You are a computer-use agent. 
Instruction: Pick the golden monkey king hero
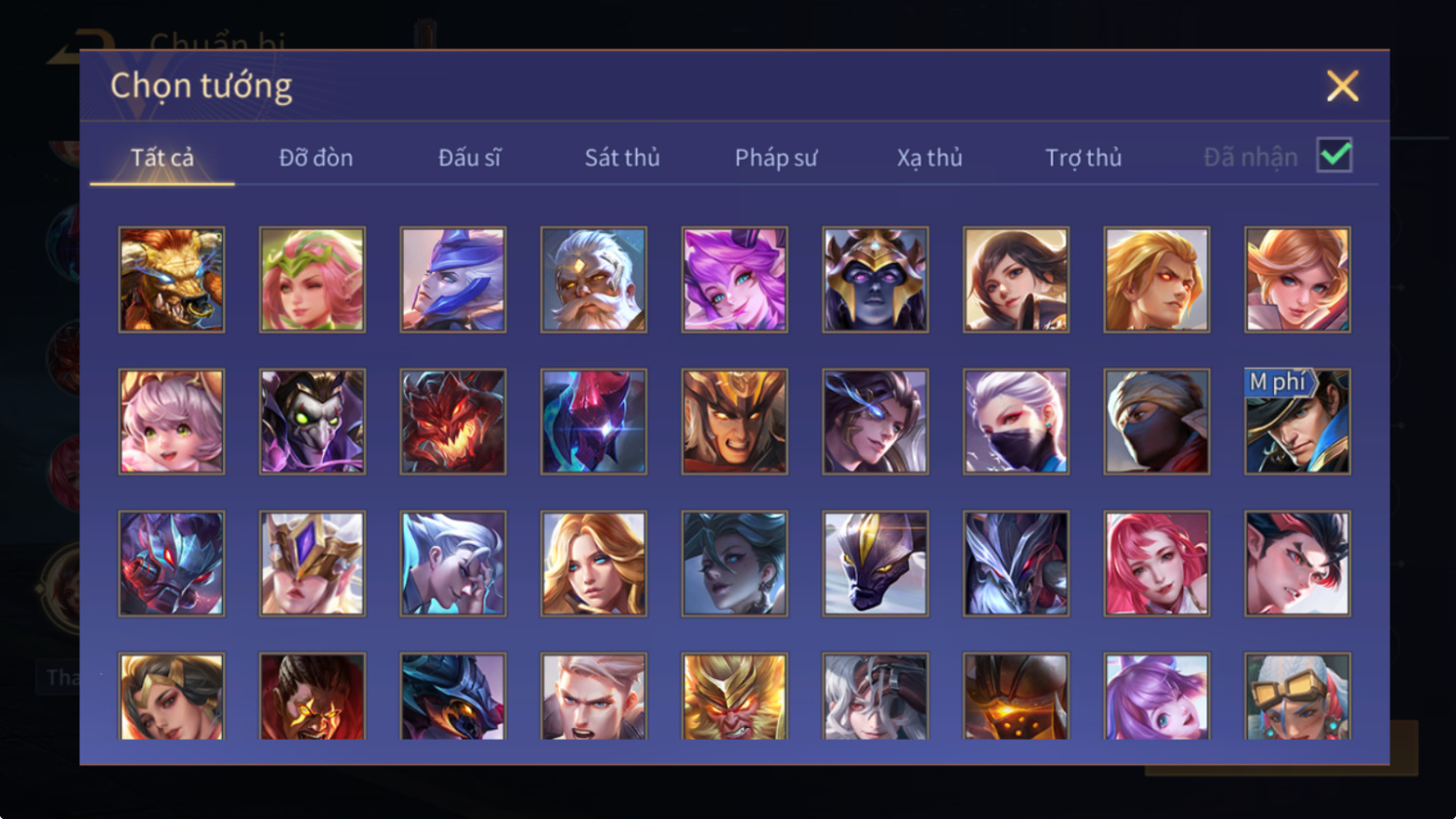[734, 697]
